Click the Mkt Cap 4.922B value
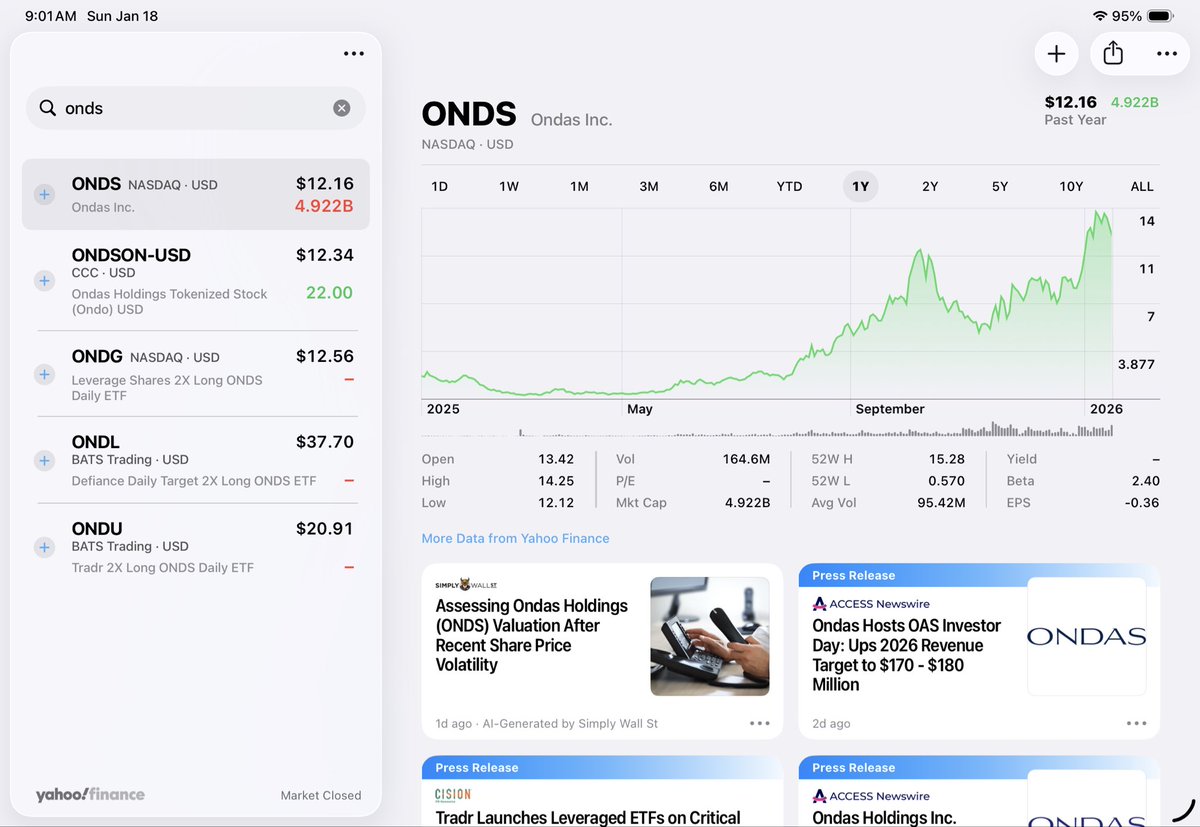 click(x=747, y=503)
